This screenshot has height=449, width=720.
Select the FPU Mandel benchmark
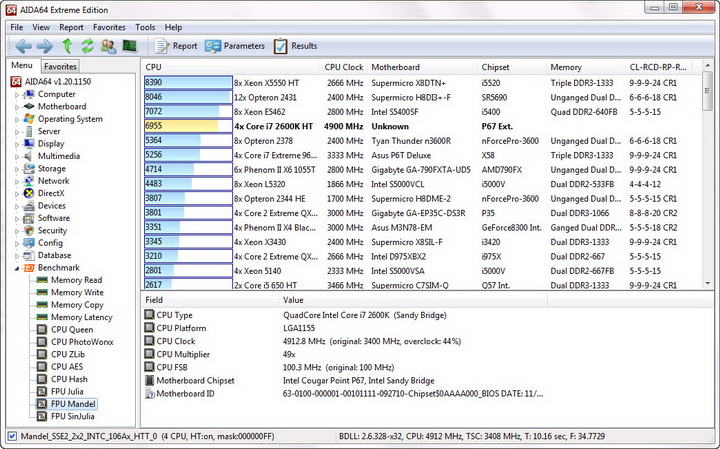73,404
